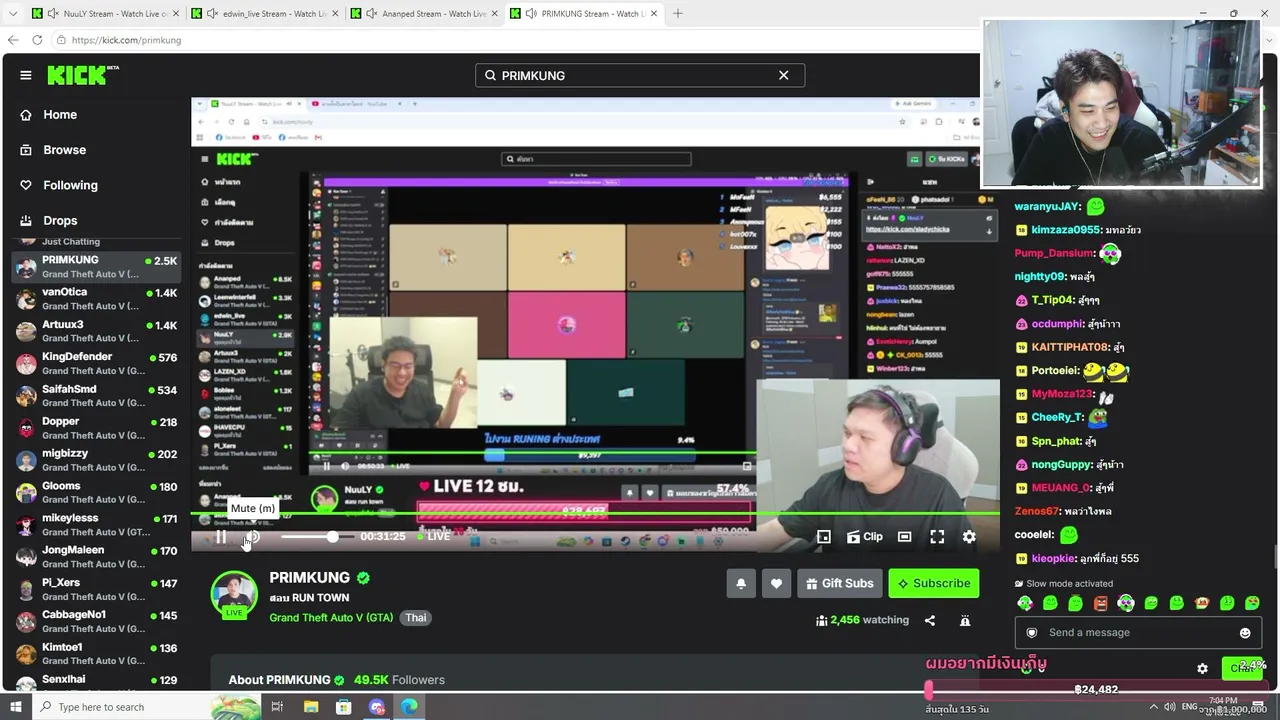
Task: Open Grand Theft Auto V (GTA) category link
Action: (331, 618)
